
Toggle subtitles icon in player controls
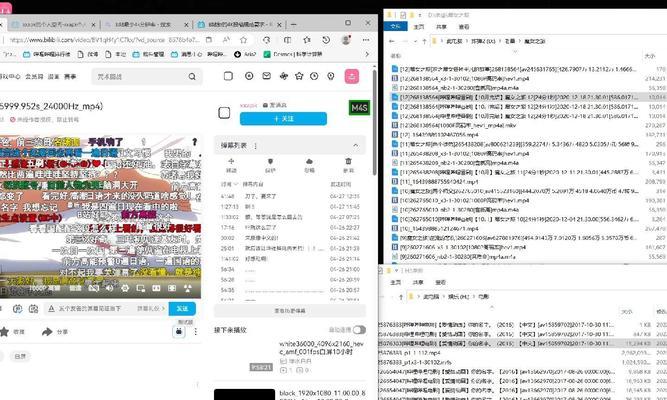(94, 288)
